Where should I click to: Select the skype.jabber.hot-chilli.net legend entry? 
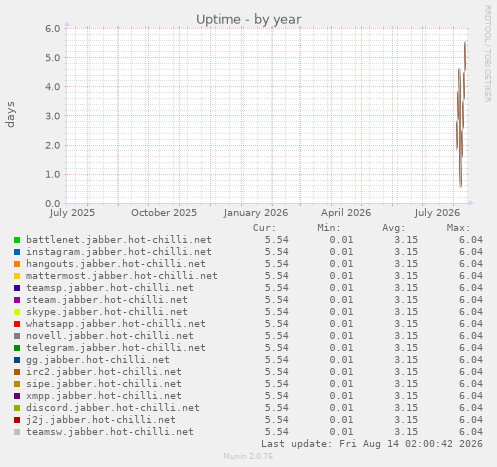coord(107,312)
